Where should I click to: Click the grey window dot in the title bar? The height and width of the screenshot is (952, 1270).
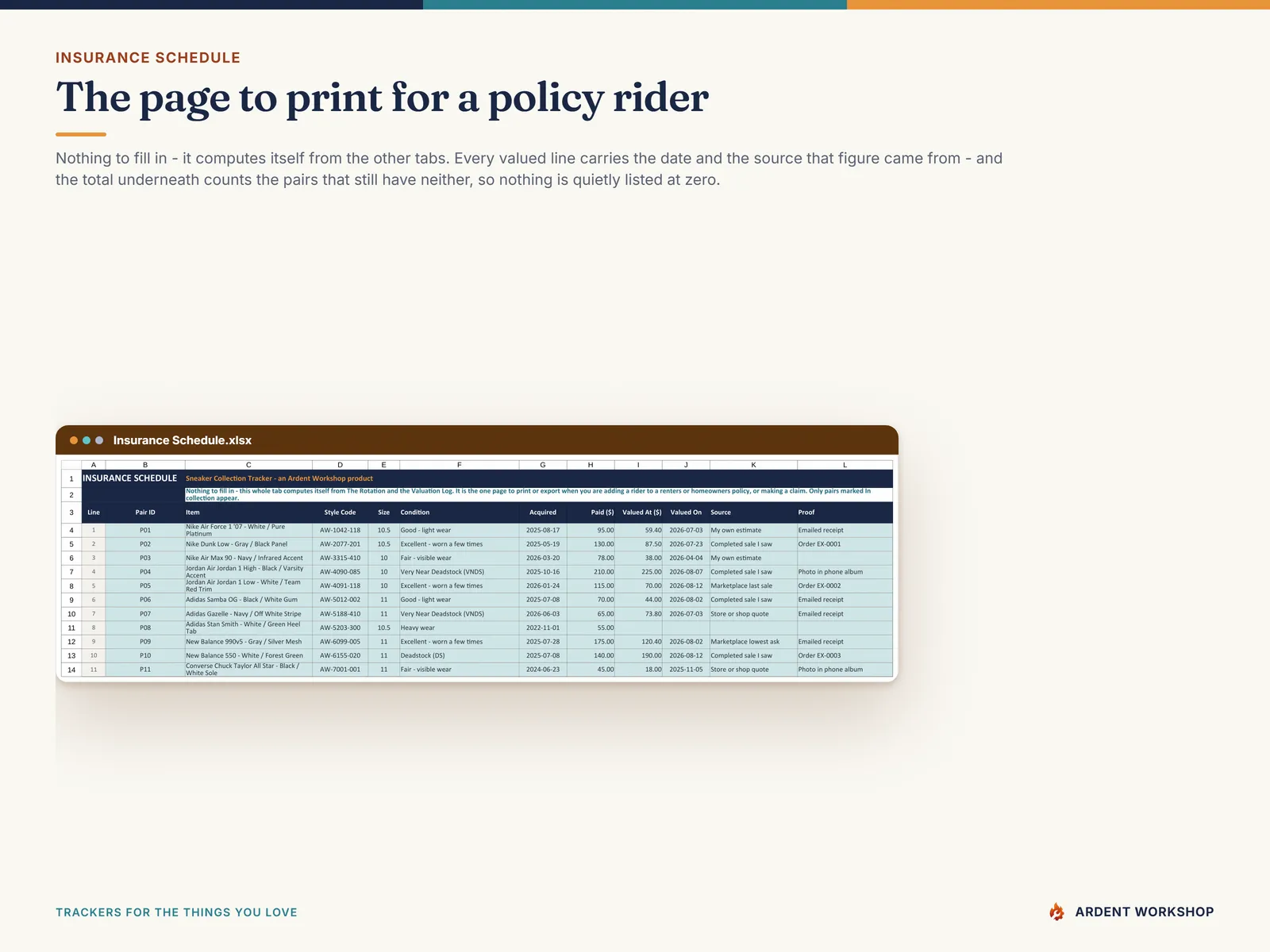pyautogui.click(x=99, y=440)
